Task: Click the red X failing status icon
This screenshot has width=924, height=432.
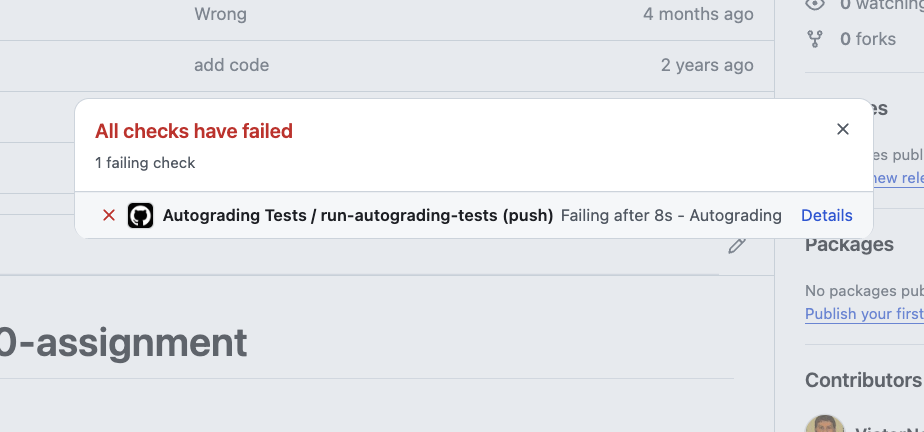Action: click(x=109, y=215)
